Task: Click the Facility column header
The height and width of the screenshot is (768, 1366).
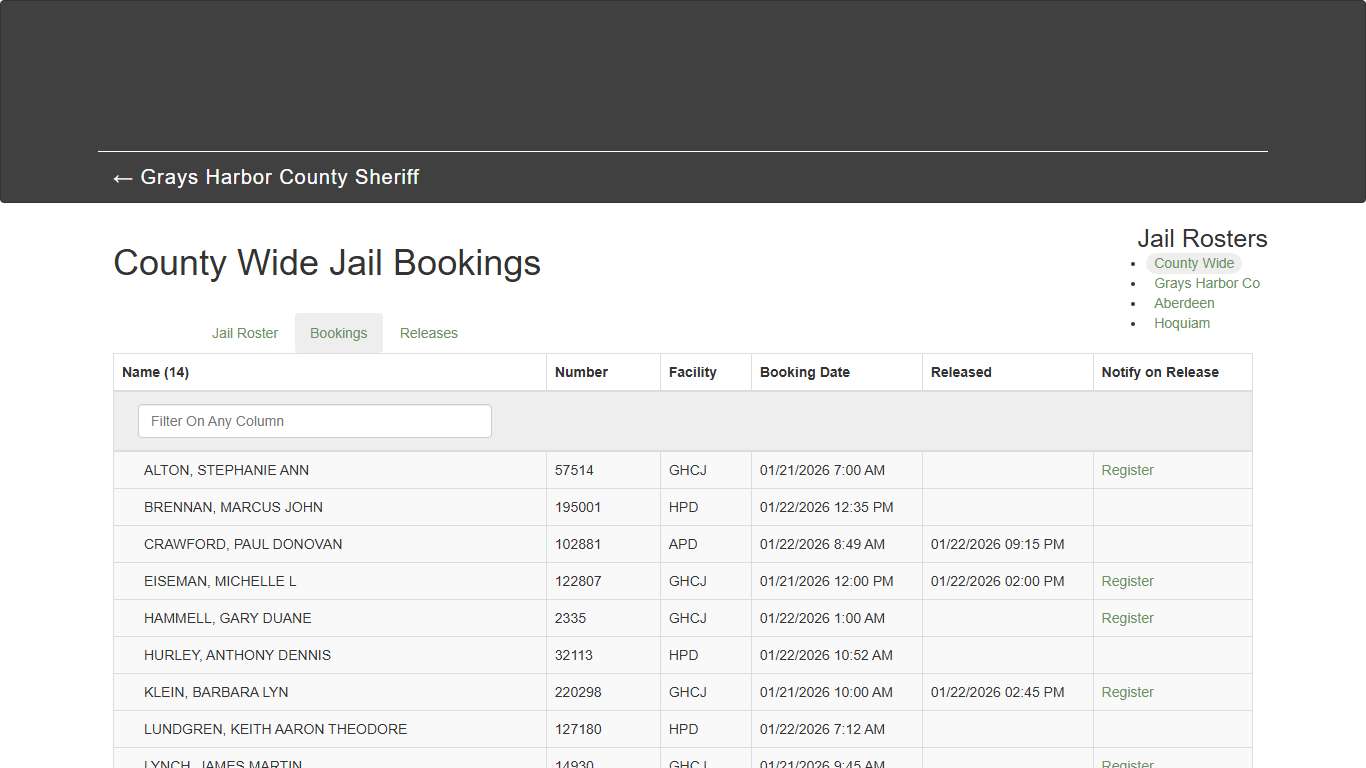Action: point(692,371)
